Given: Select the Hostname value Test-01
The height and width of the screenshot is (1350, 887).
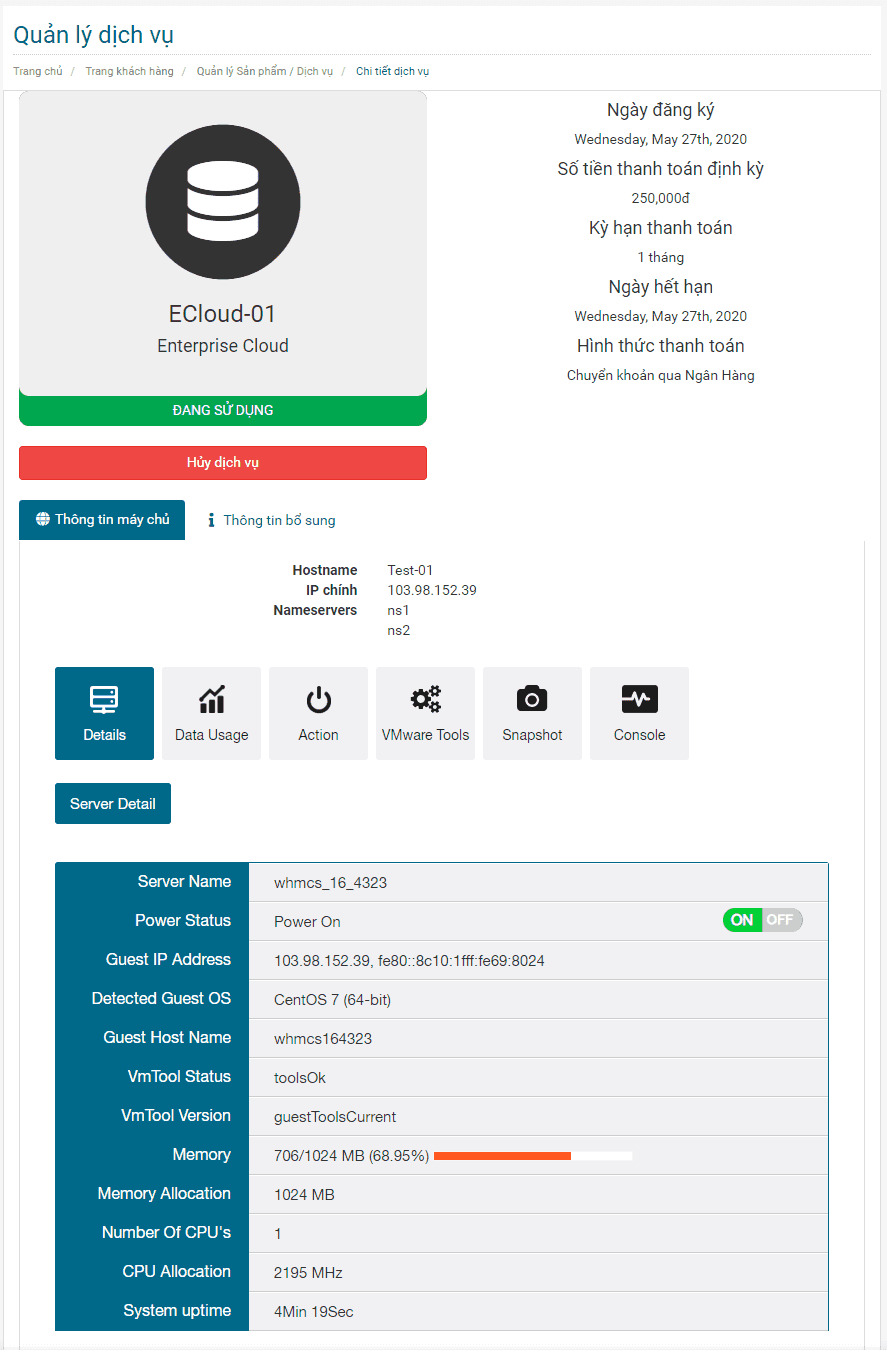Looking at the screenshot, I should pyautogui.click(x=410, y=570).
